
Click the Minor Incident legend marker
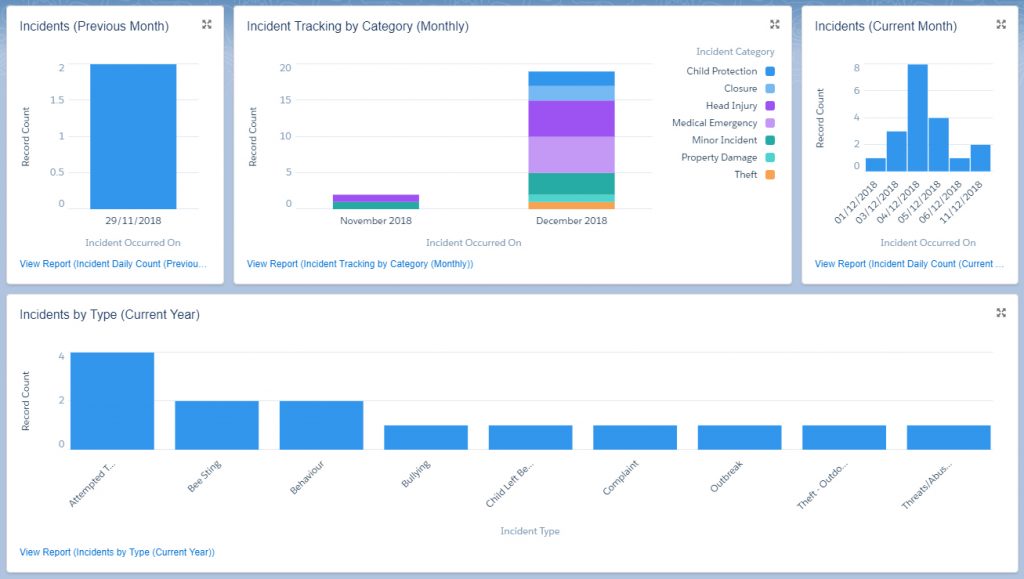tap(767, 139)
